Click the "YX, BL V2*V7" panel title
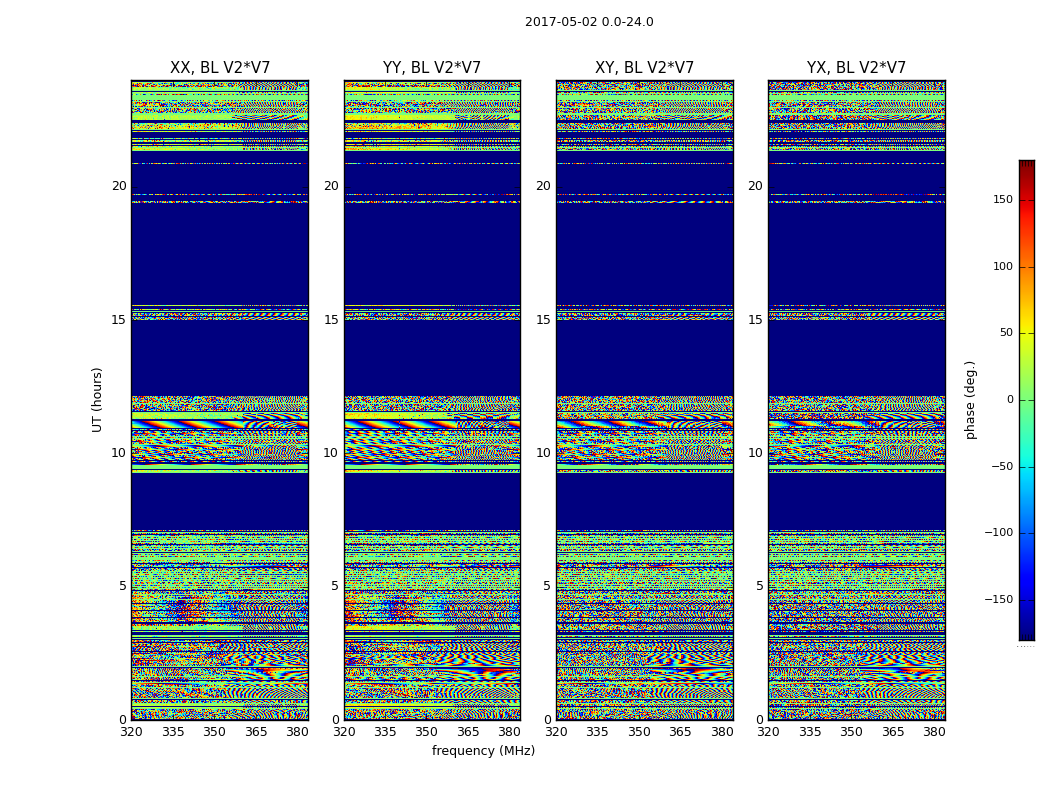1050x800 pixels. click(x=856, y=68)
